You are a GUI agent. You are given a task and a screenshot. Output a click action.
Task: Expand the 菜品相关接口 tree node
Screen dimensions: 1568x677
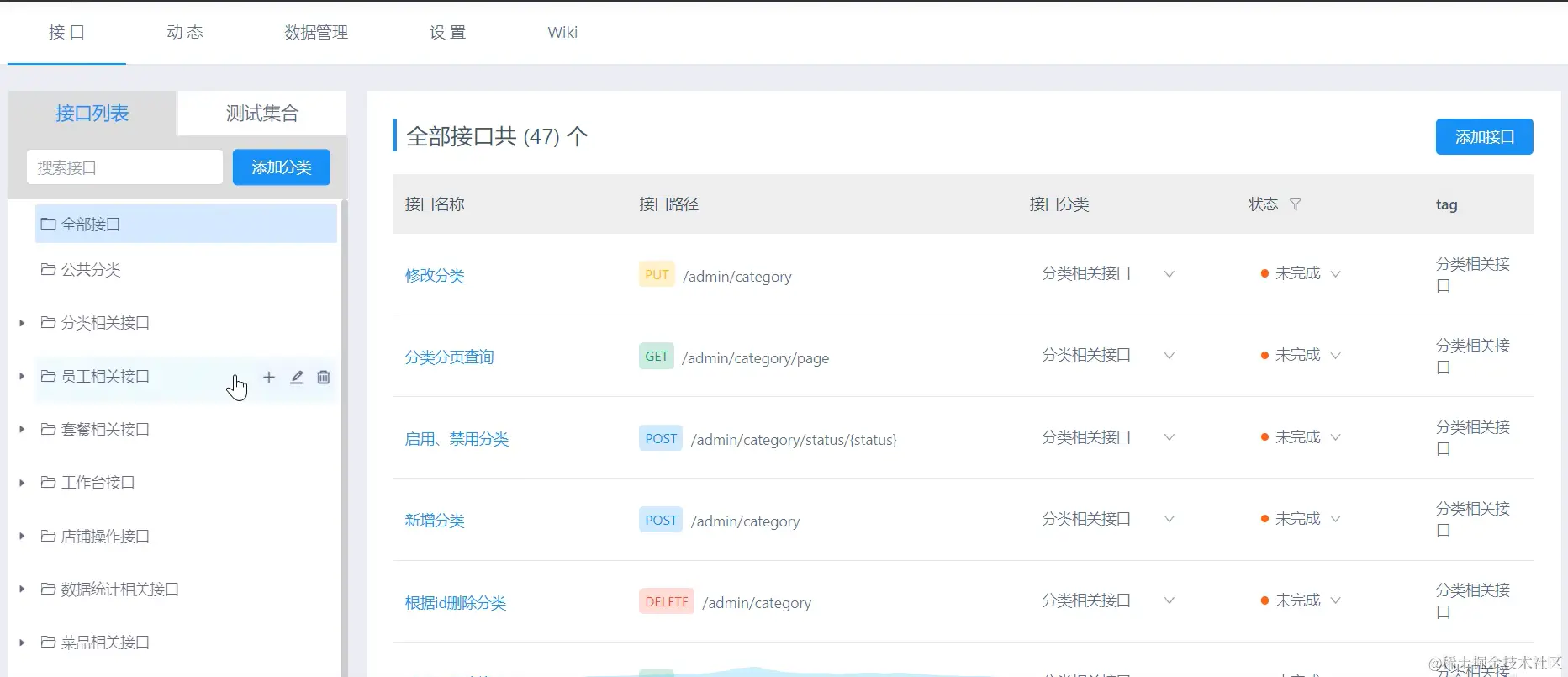point(22,643)
